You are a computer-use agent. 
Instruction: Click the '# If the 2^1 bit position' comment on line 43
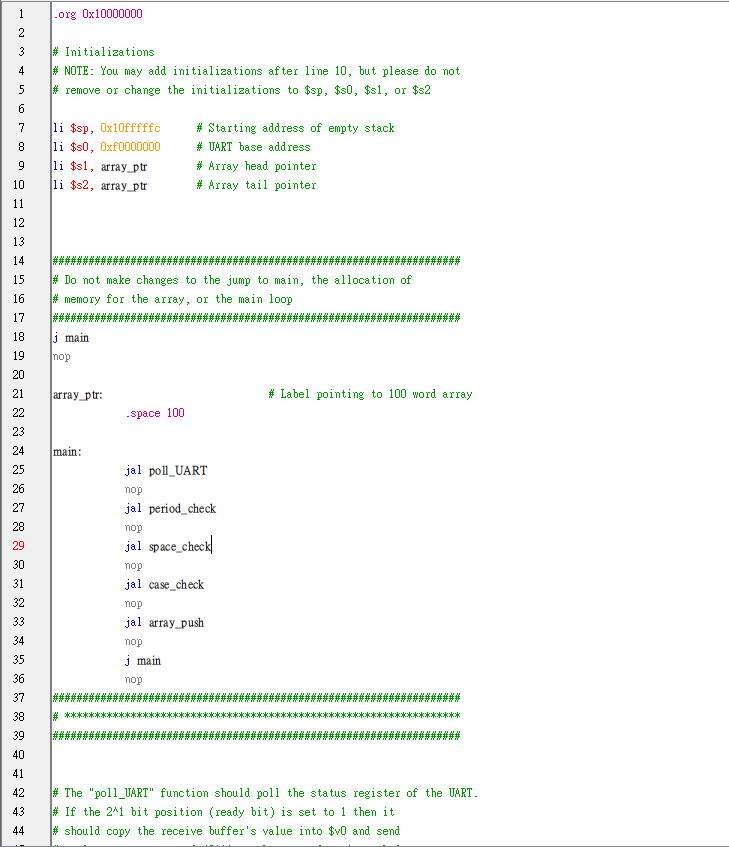click(224, 812)
